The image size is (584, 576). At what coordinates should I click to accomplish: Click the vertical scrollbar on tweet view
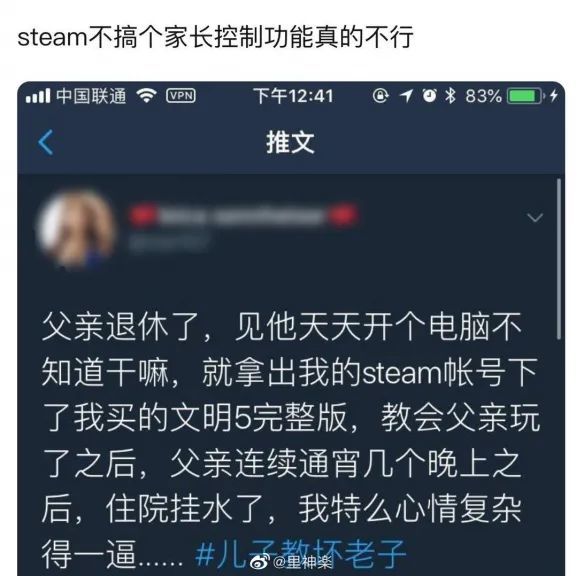(558, 259)
